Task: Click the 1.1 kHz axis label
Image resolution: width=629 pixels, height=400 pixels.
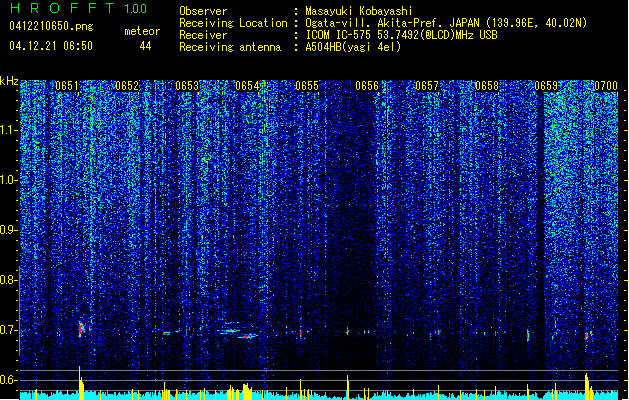Action: [9, 130]
